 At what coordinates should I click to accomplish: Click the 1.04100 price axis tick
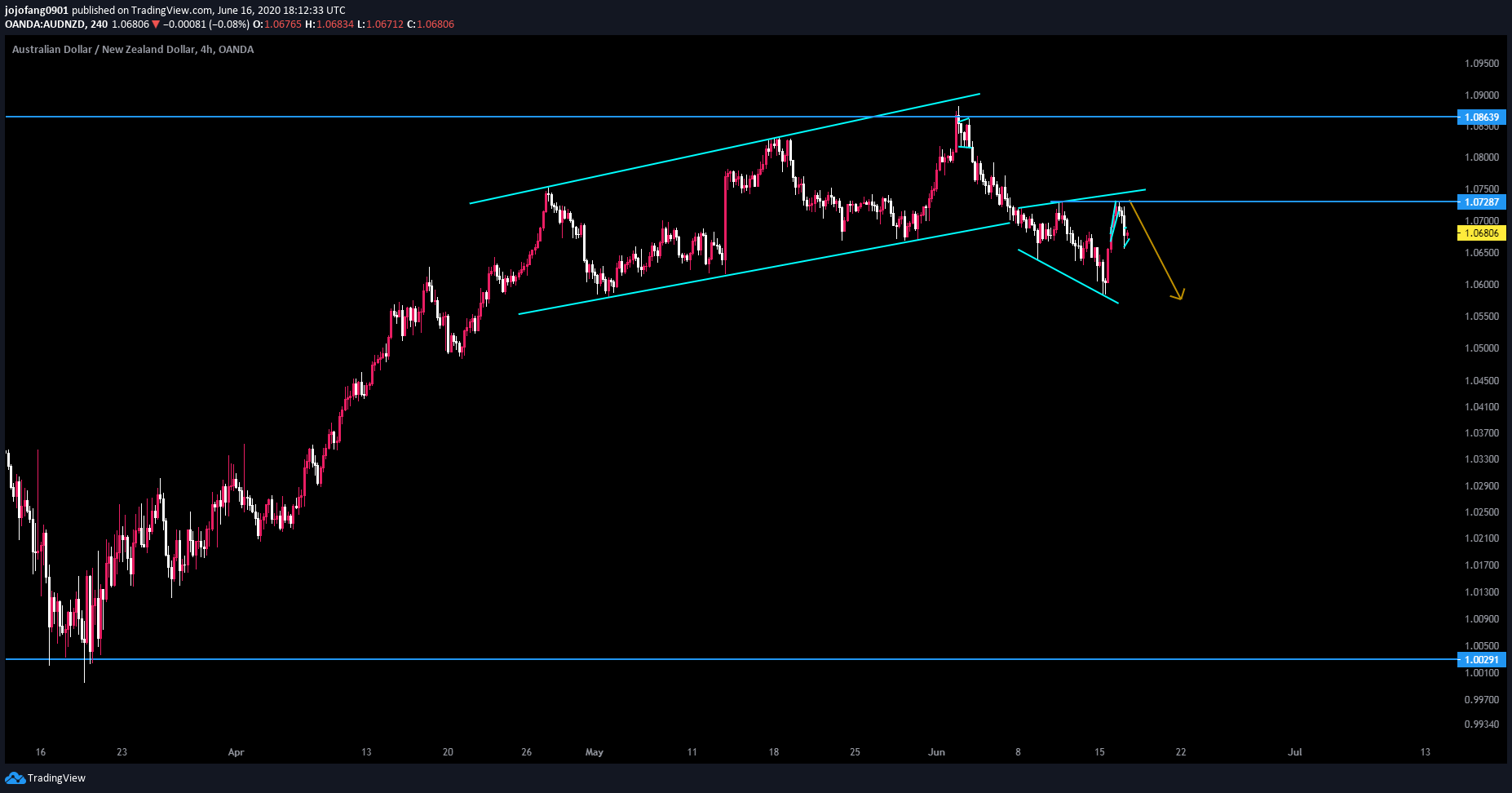coord(1482,406)
